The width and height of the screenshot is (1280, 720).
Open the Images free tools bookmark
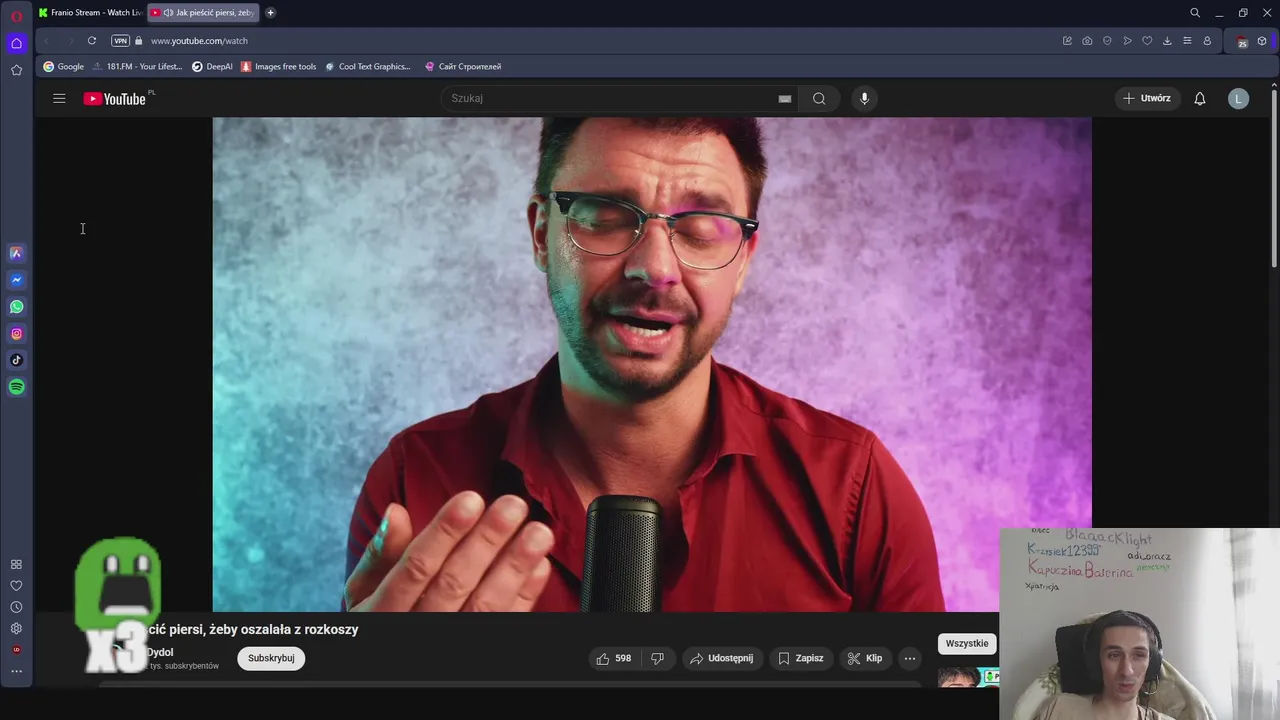pos(278,67)
